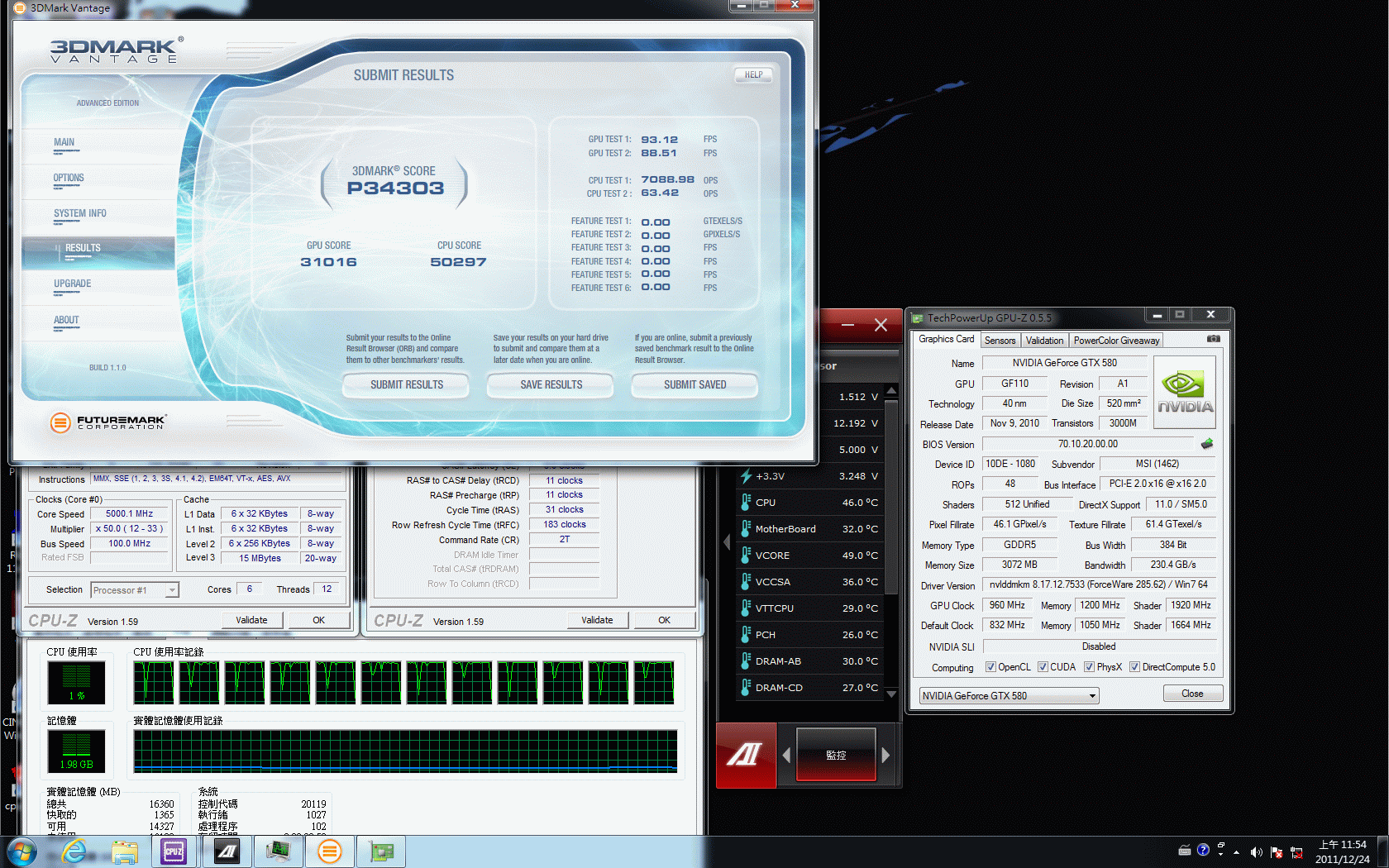The width and height of the screenshot is (1389, 868).
Task: Switch to ASUS AI Suite taskbar icon
Action: (227, 851)
